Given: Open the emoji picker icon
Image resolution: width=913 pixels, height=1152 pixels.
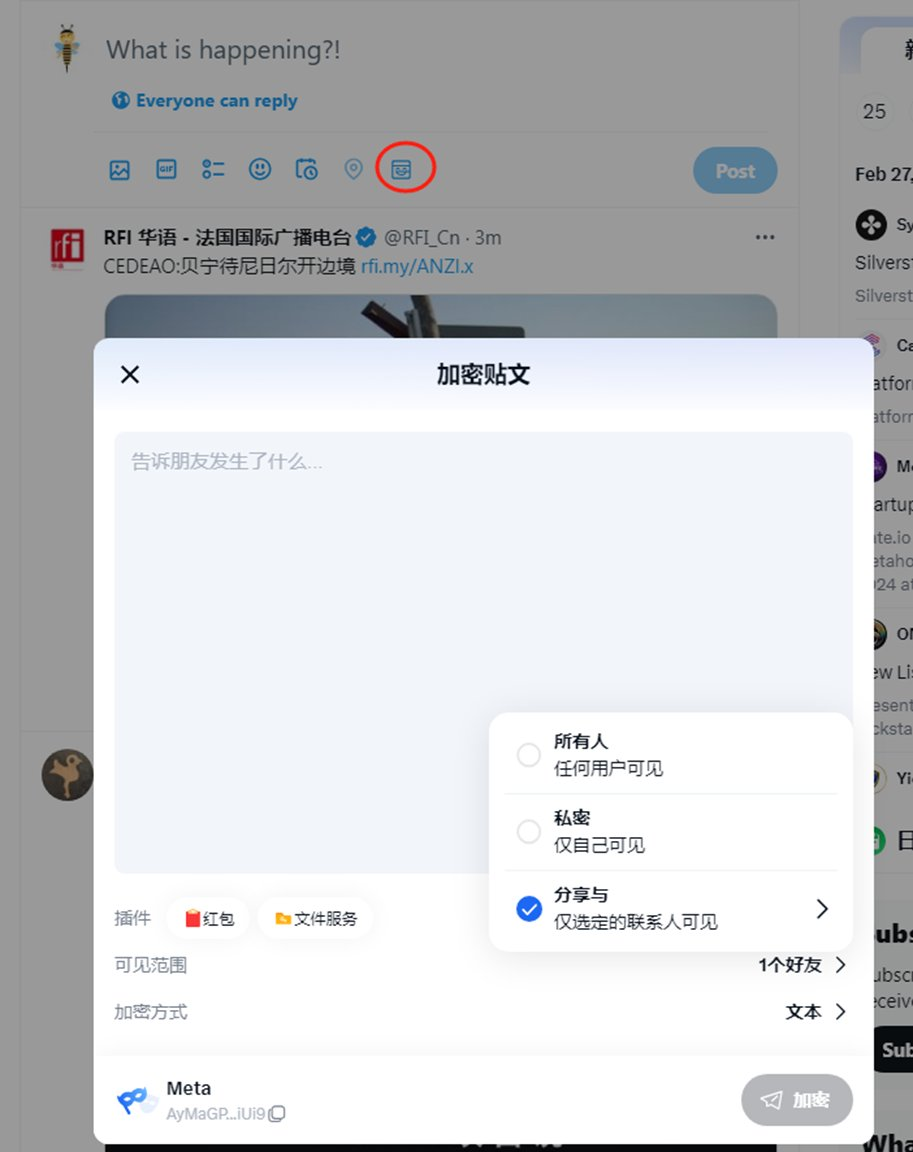Looking at the screenshot, I should point(259,170).
